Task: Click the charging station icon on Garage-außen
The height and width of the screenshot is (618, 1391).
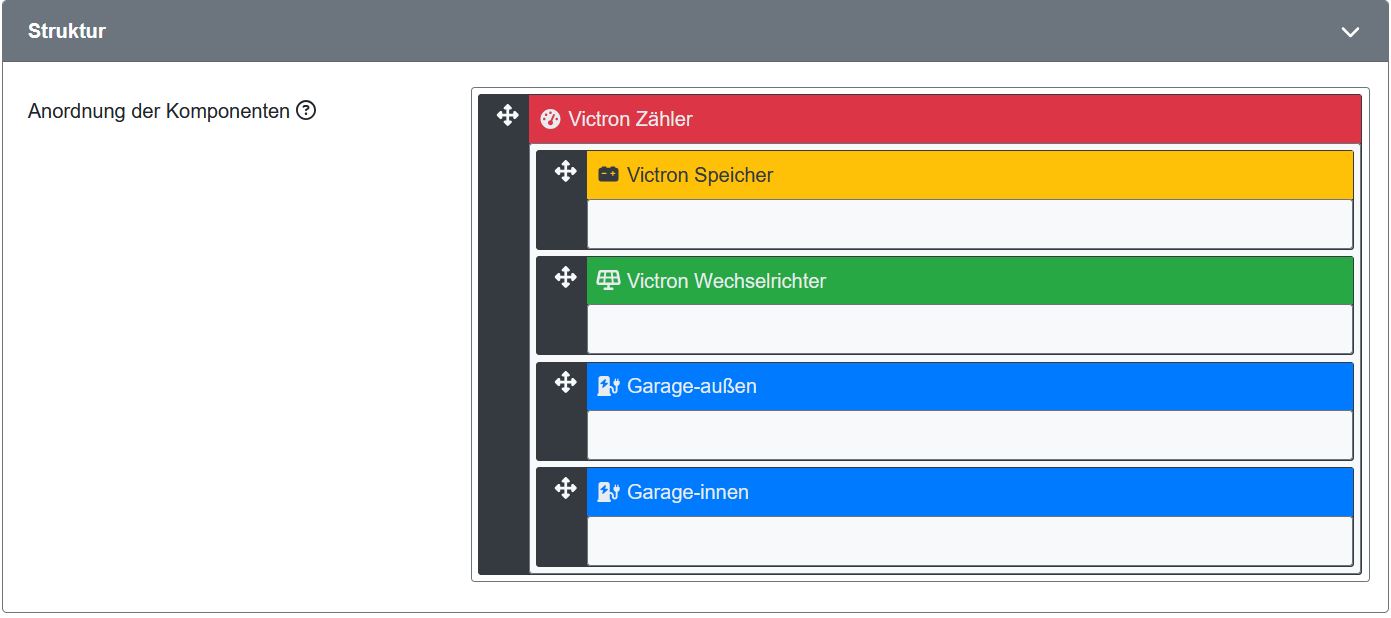Action: tap(608, 386)
